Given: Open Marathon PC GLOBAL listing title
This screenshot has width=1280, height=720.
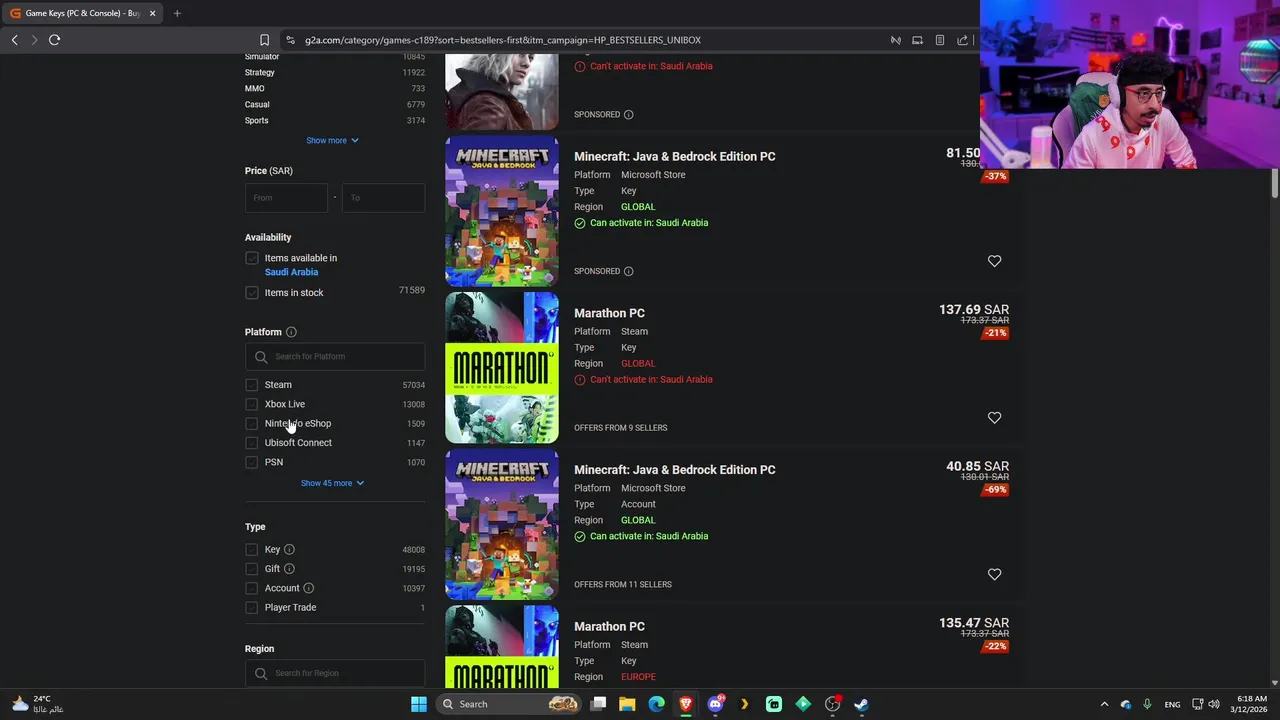Looking at the screenshot, I should point(609,313).
